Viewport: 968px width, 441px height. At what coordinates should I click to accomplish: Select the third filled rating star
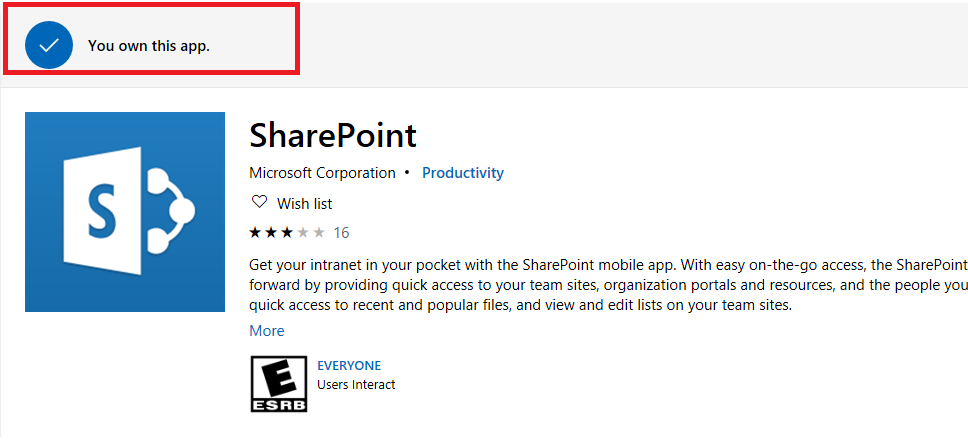coord(286,233)
